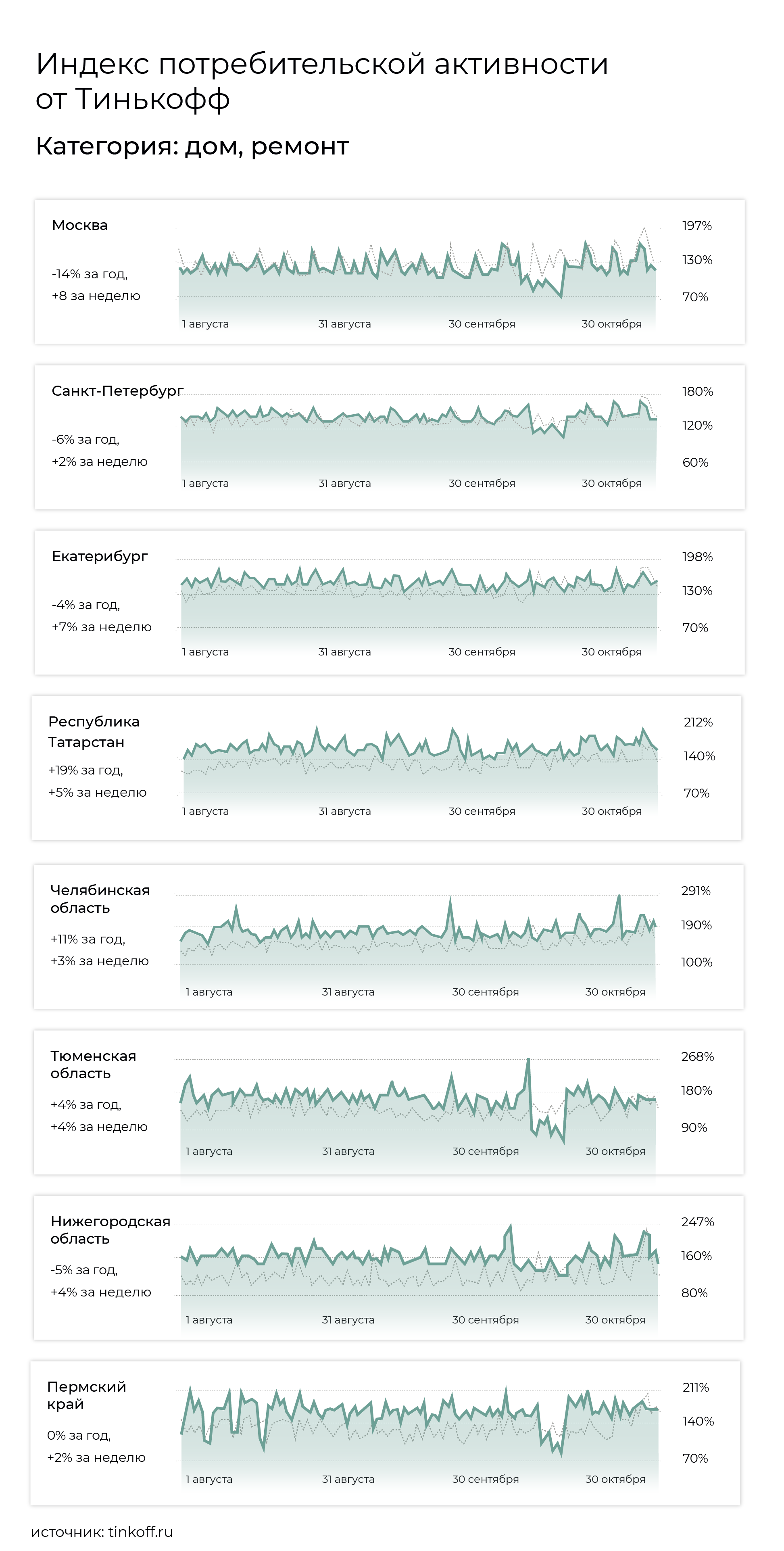This screenshot has width=784, height=1551.
Task: Select +19% за год text in Татарстан panel
Action: pyautogui.click(x=85, y=770)
